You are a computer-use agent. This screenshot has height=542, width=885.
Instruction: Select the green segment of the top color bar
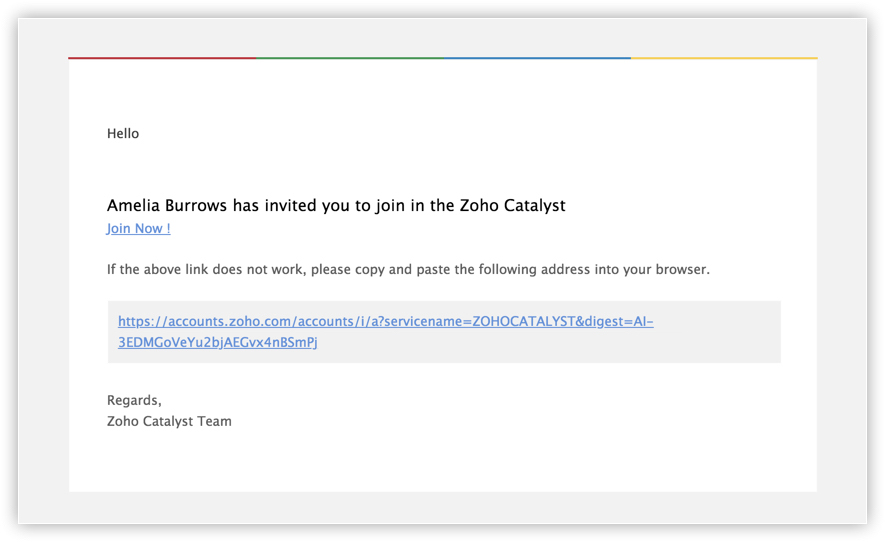pos(350,58)
